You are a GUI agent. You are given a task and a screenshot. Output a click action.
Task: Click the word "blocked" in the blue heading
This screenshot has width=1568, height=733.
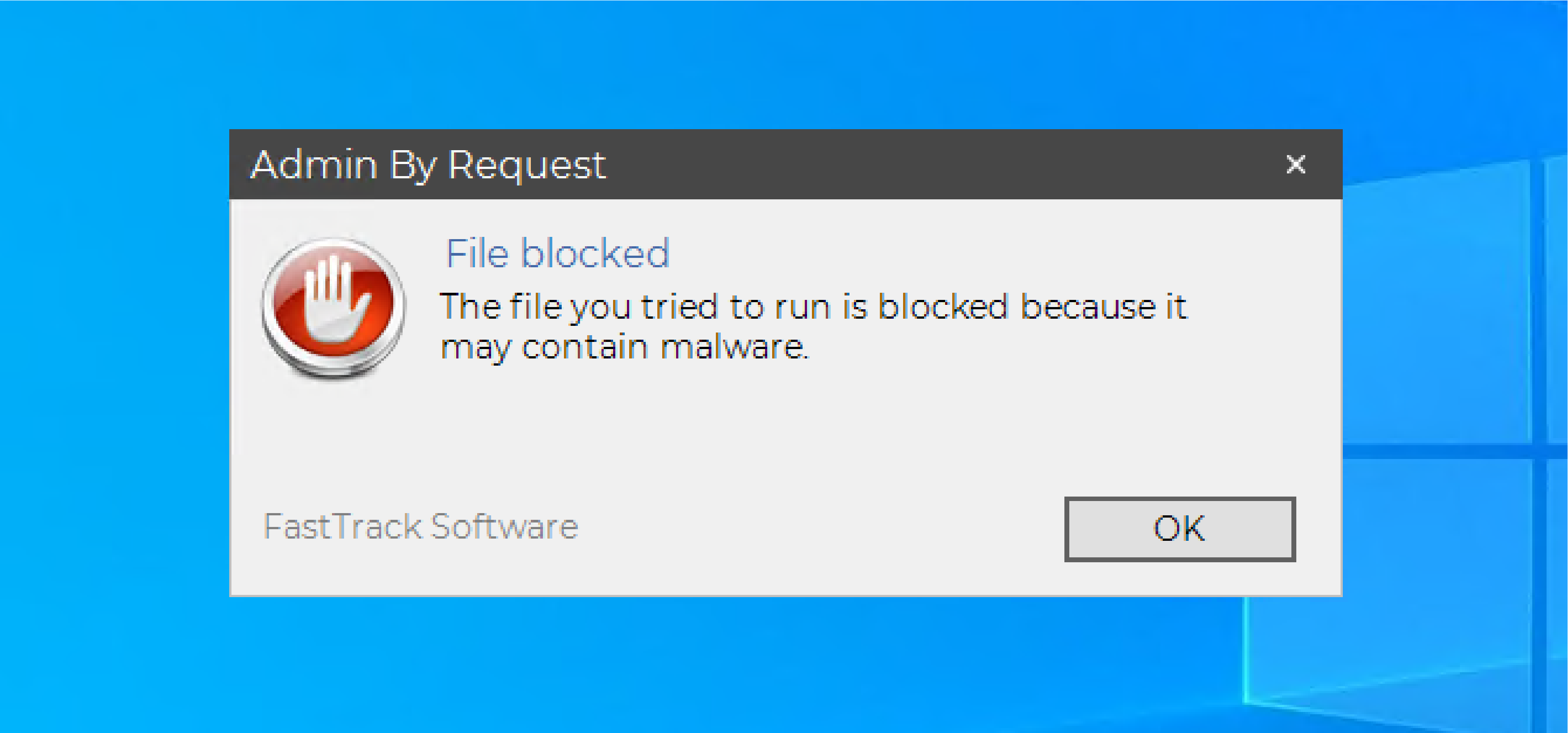coord(595,253)
